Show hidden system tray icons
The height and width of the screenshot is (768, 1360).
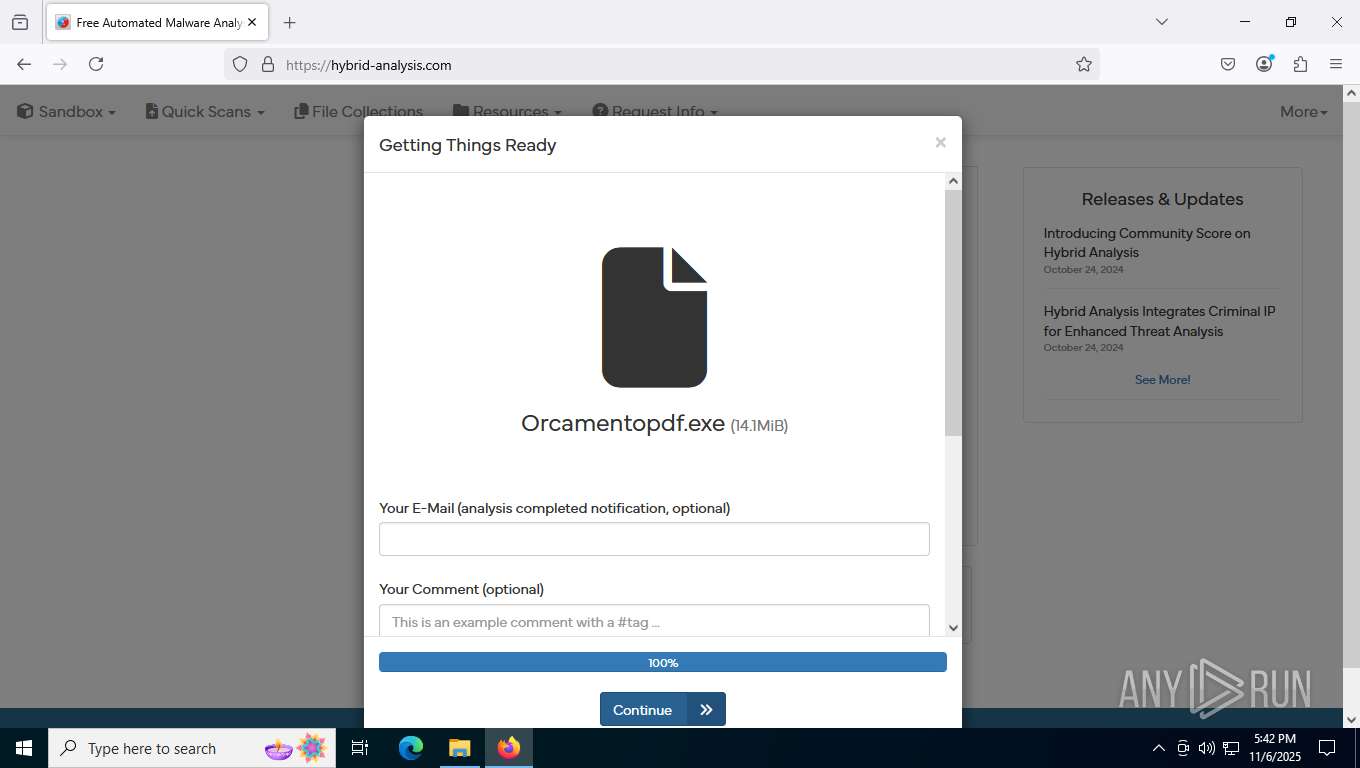click(x=1159, y=748)
